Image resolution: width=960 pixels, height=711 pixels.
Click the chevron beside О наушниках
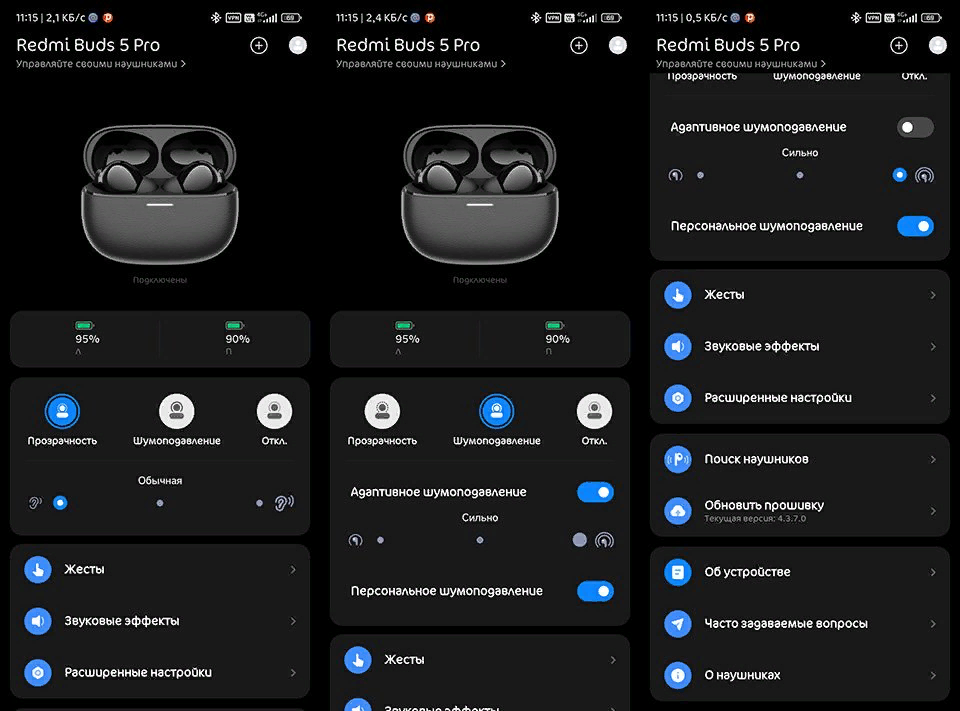coord(933,675)
